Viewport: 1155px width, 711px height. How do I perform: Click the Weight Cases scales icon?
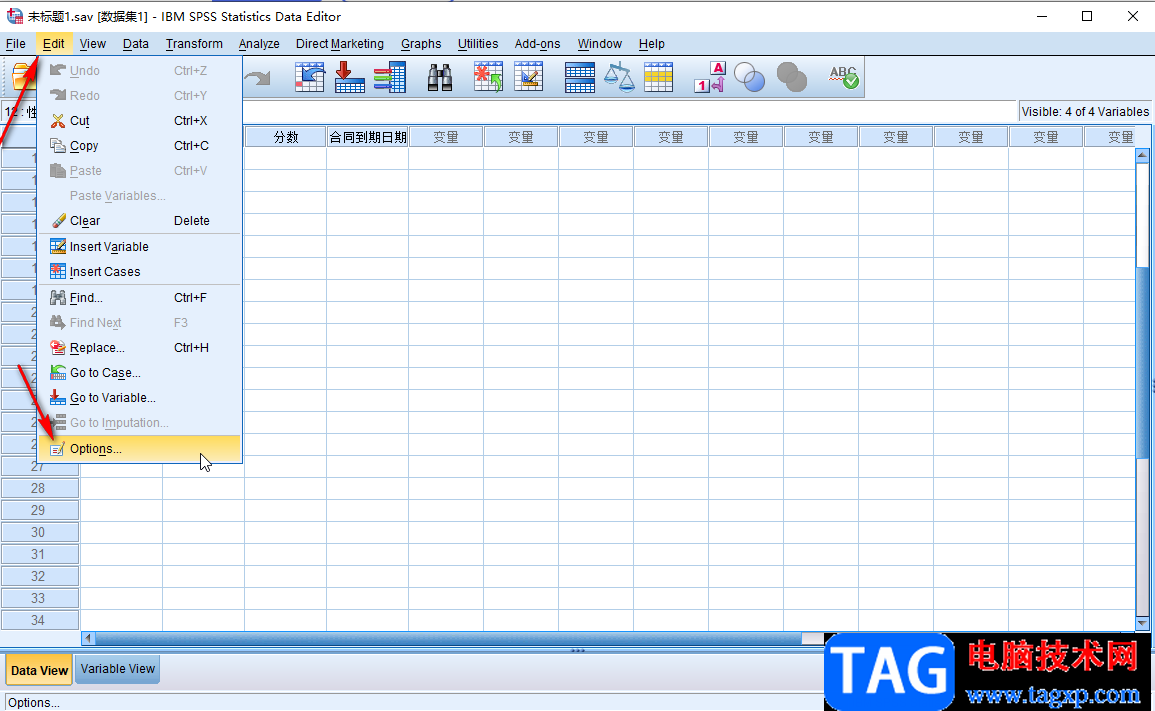pyautogui.click(x=619, y=77)
